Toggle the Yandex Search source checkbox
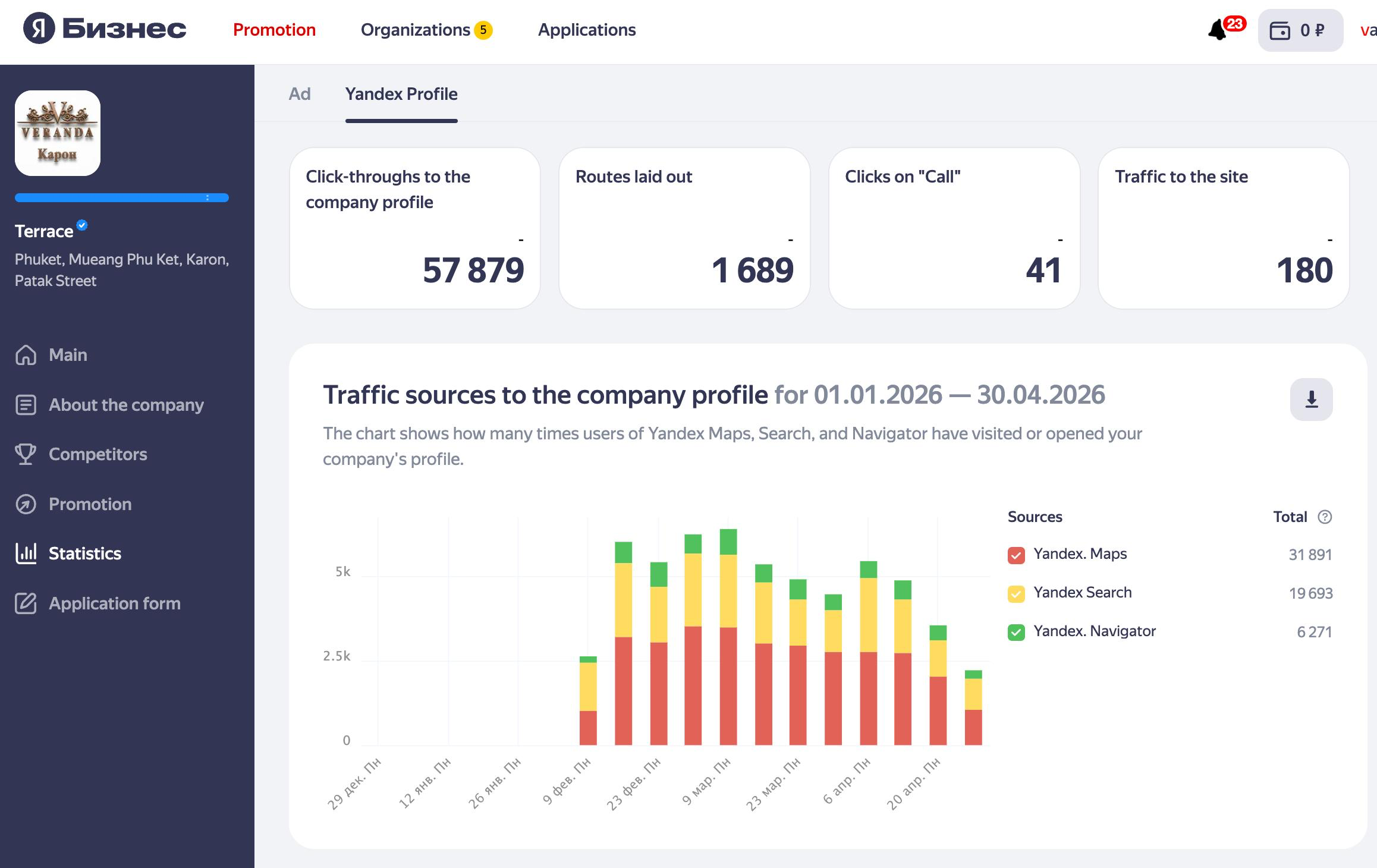The height and width of the screenshot is (868, 1377). coord(1016,593)
